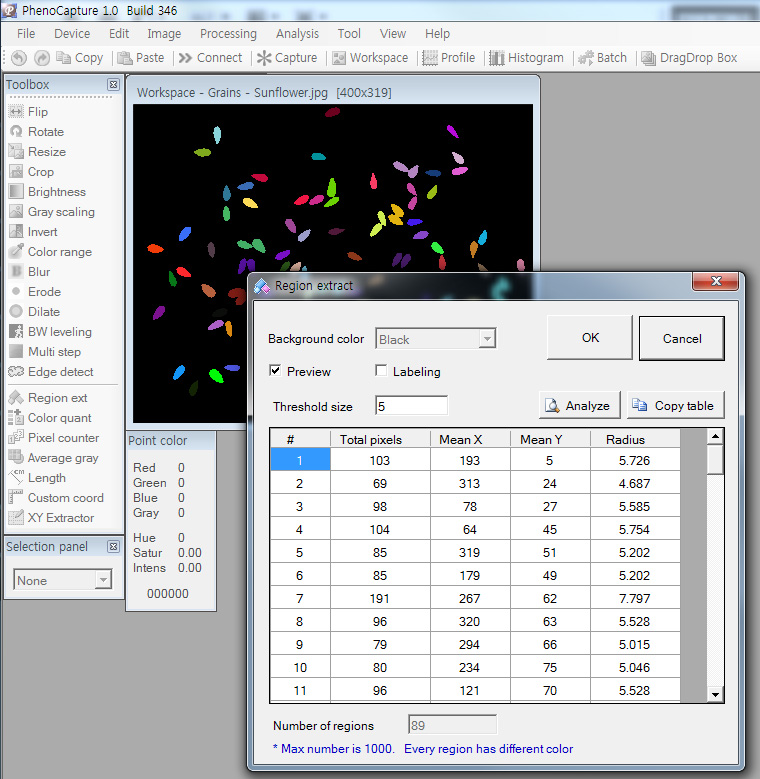760x779 pixels.
Task: Select the Rotate tool icon
Action: click(16, 132)
